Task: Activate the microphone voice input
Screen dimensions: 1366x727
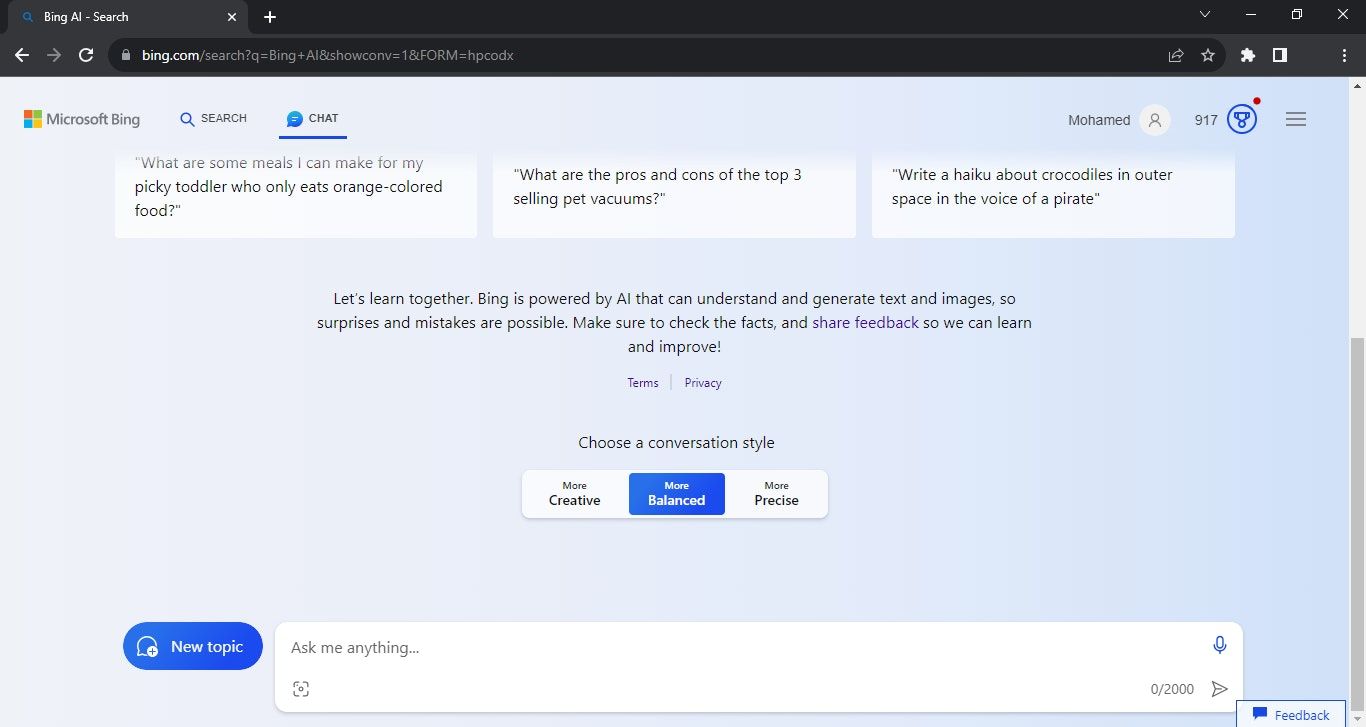Action: click(x=1220, y=645)
